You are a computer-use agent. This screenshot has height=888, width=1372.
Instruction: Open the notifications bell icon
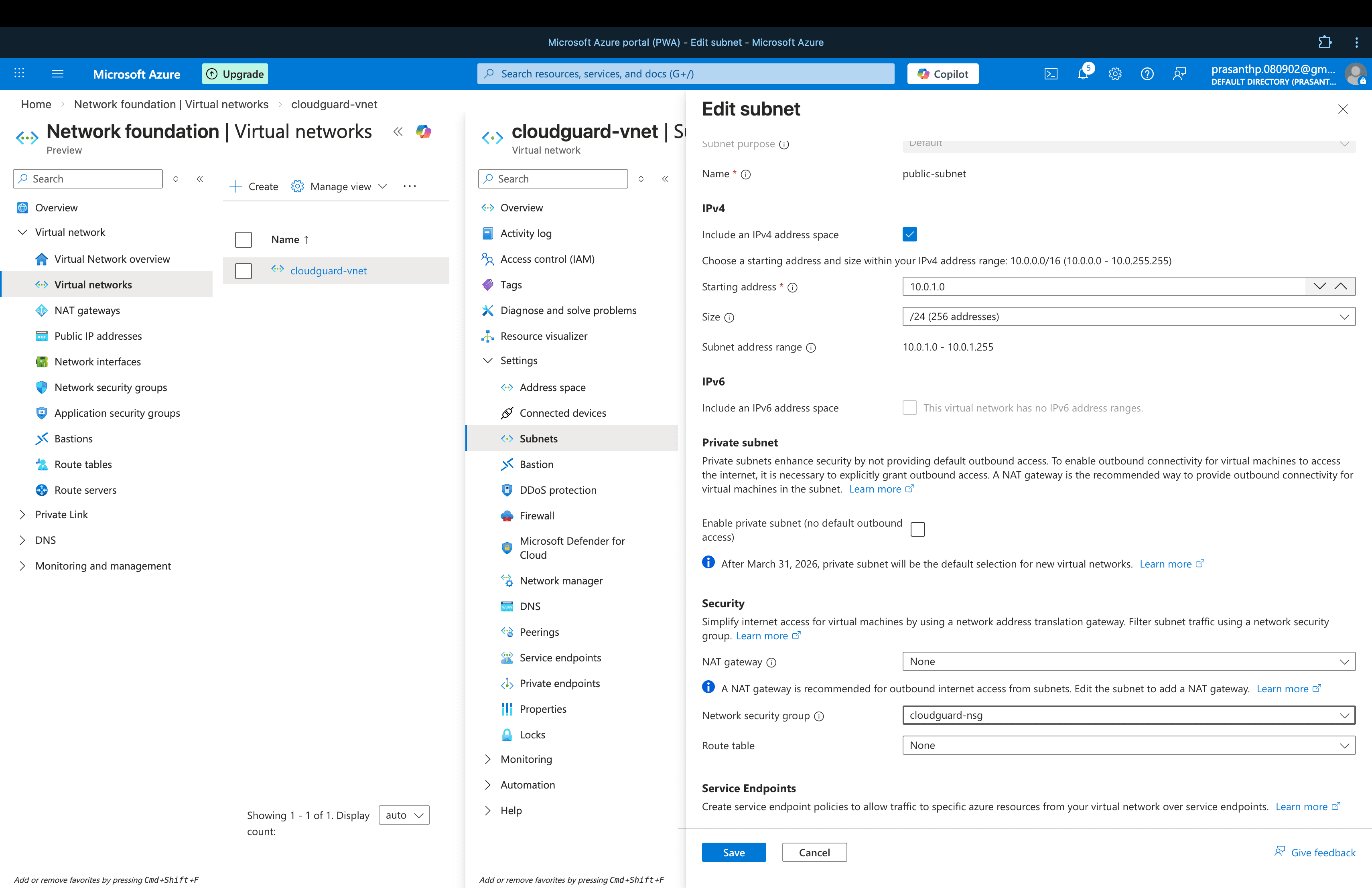point(1083,74)
